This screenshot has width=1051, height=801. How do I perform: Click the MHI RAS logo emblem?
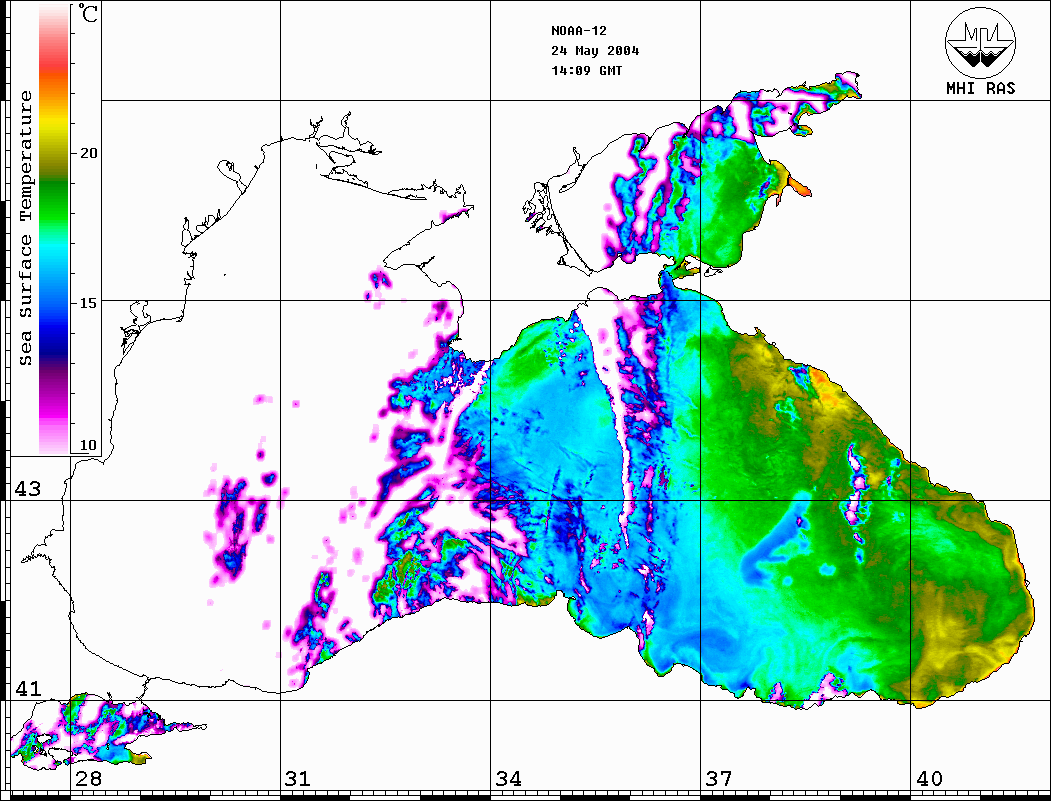[x=980, y=43]
